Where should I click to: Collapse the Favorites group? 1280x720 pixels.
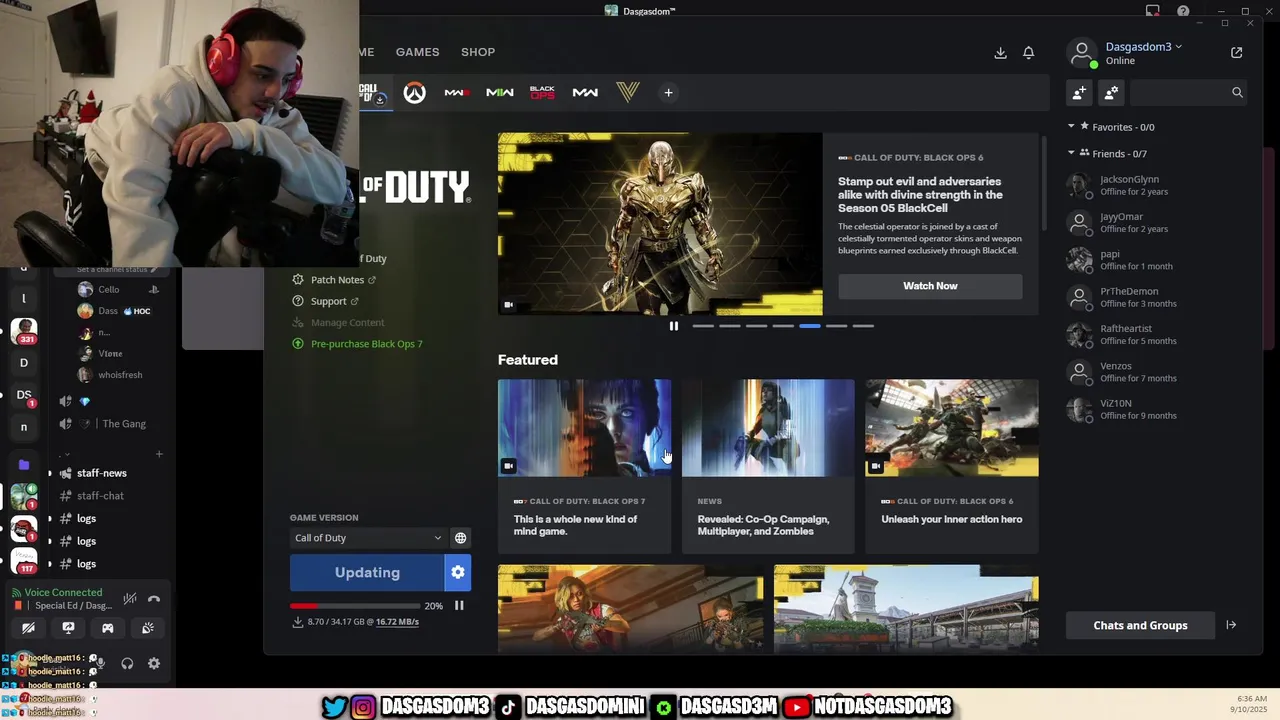click(x=1071, y=127)
